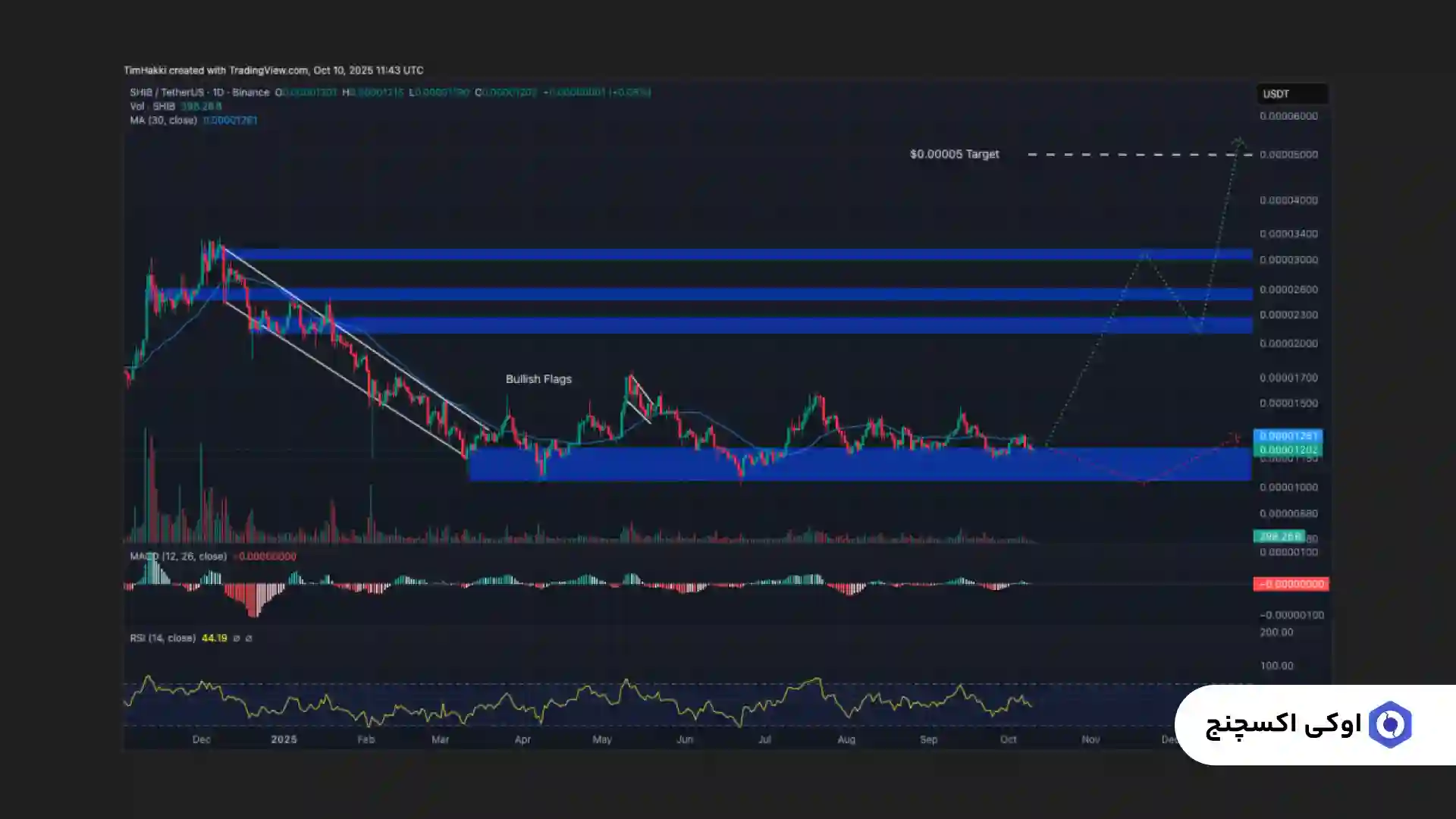Screen dimensions: 1456x819
Task: Select the MA (30, close) indicator legend
Action: (163, 121)
